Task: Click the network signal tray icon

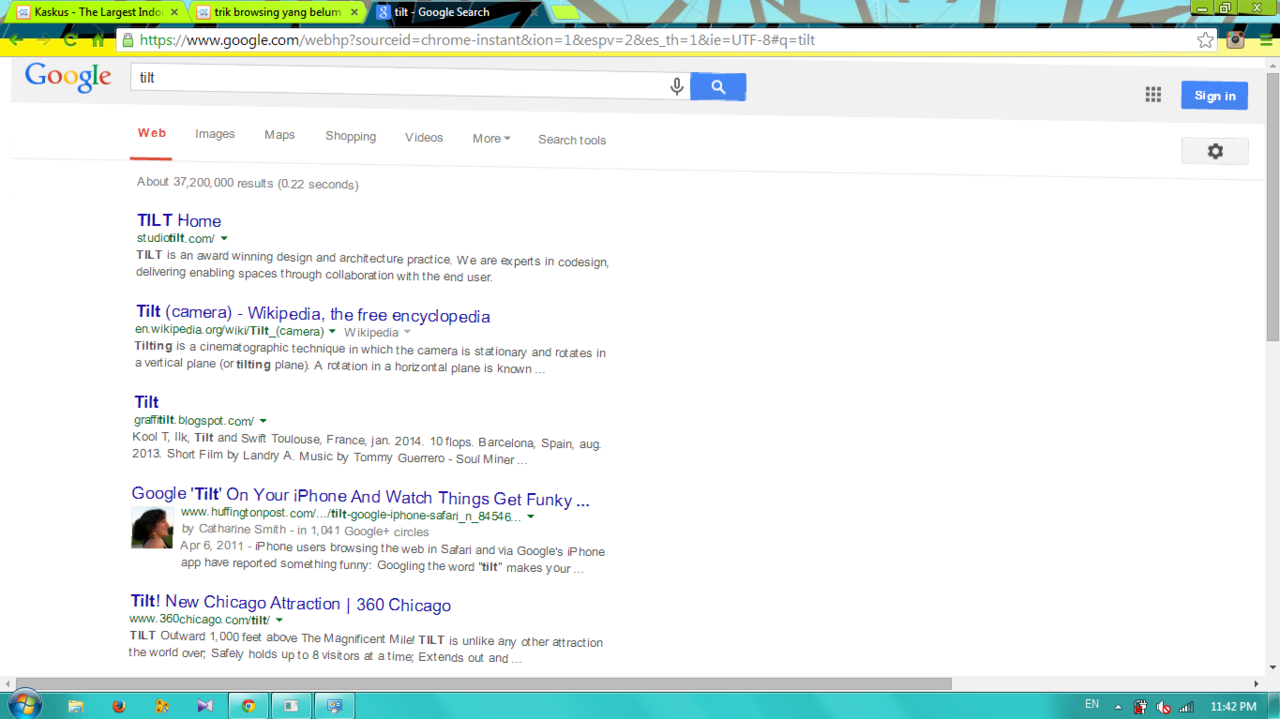Action: click(1187, 706)
